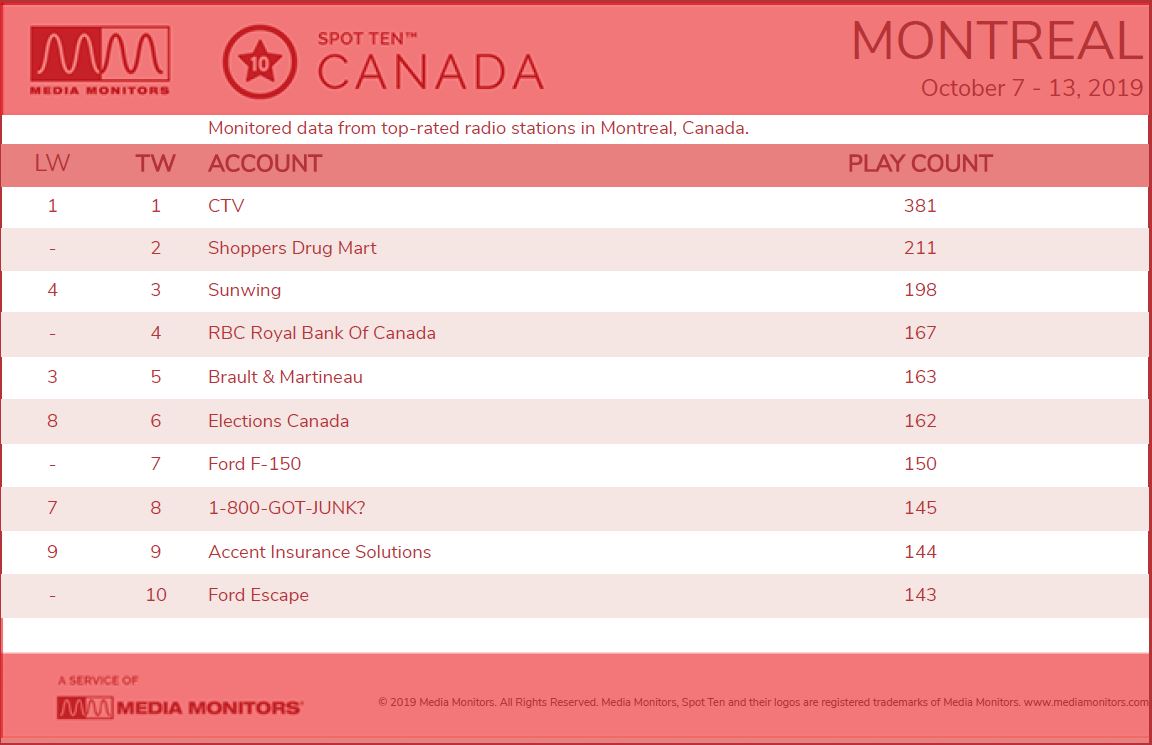
Task: Open the www.mediamonitors.com link
Action: [x=1086, y=702]
